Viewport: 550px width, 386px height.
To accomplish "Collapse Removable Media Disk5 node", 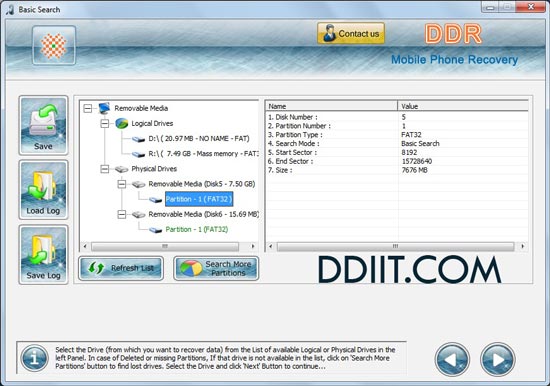I will [x=122, y=184].
